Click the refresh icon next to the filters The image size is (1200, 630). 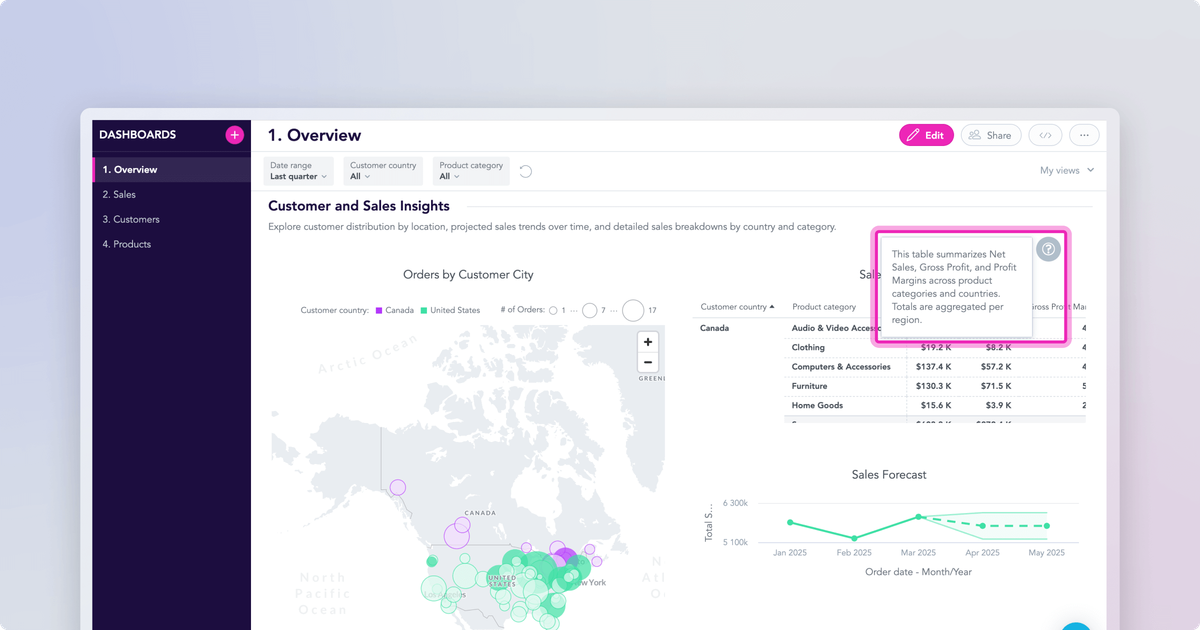[527, 171]
